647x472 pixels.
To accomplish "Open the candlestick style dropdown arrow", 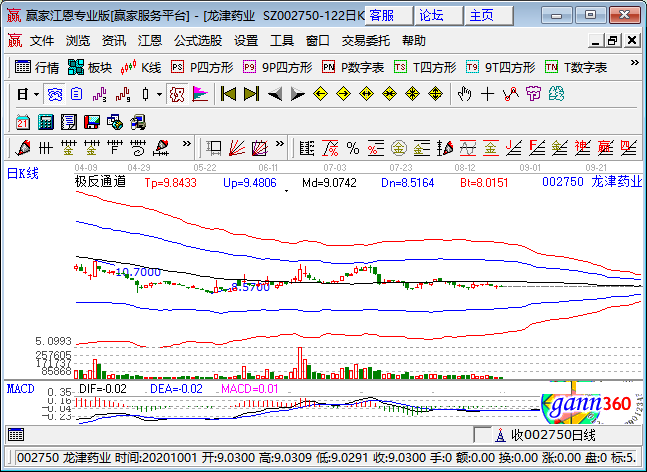I will click(x=159, y=94).
